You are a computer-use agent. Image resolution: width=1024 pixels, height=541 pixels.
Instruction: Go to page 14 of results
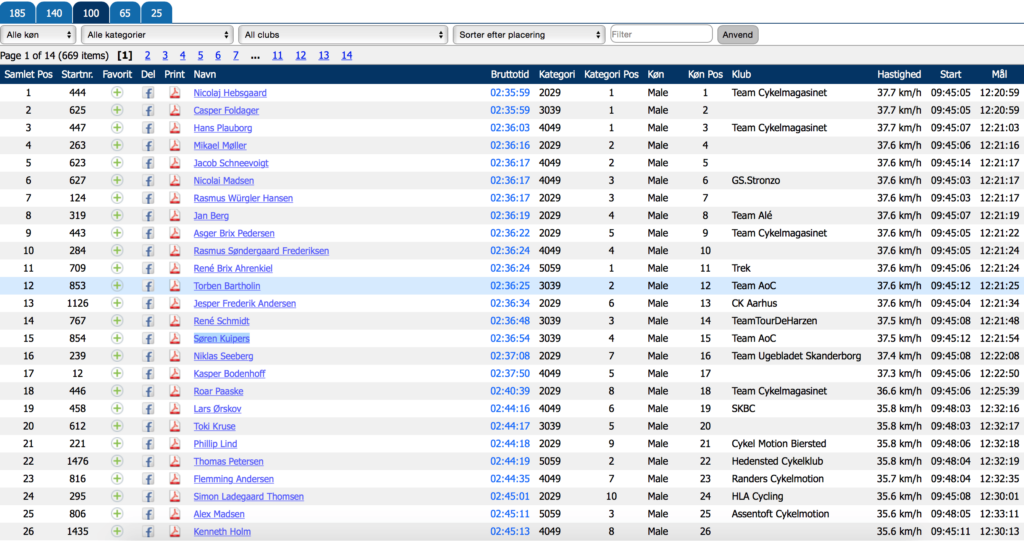pos(346,56)
